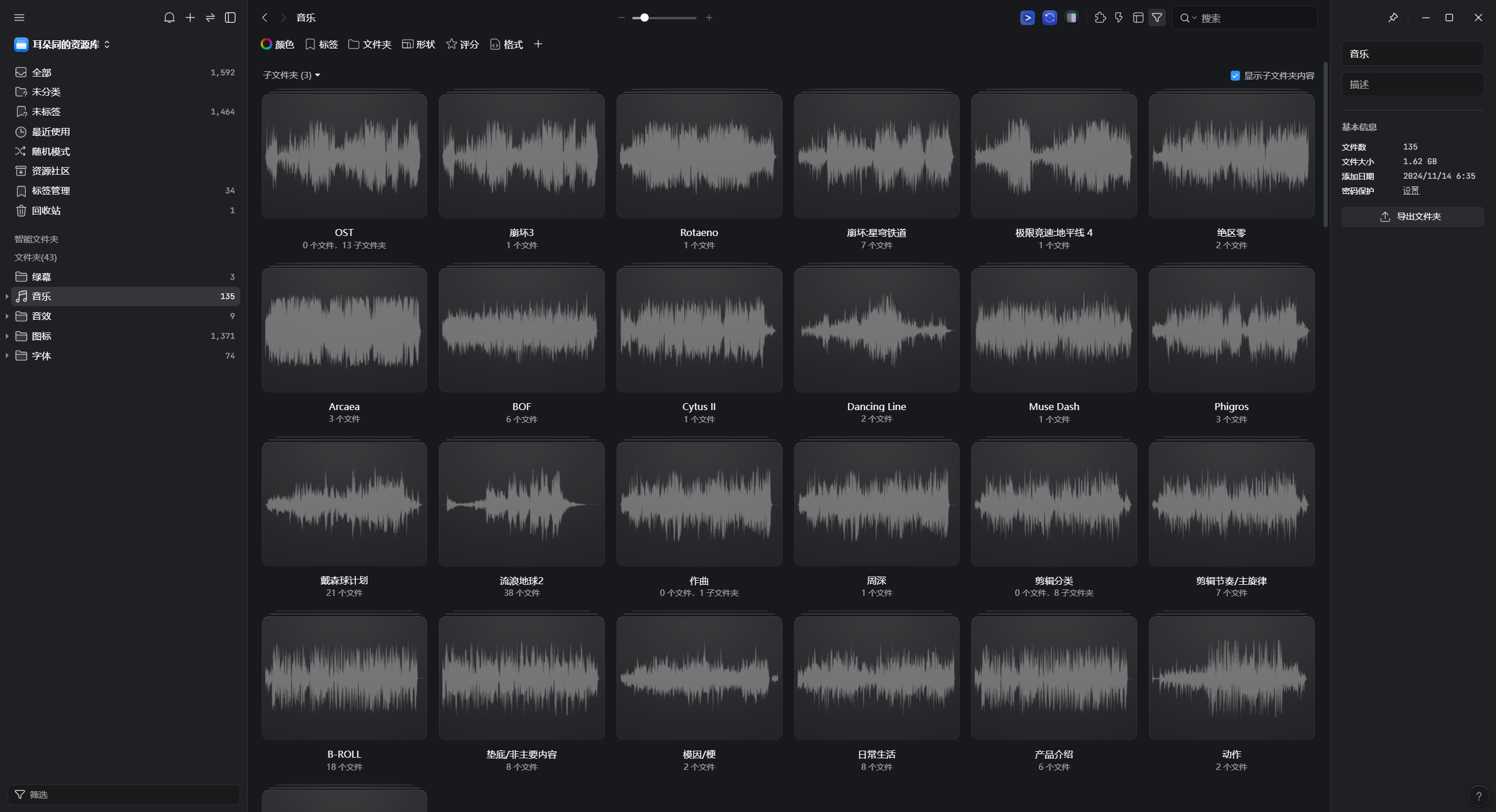This screenshot has height=812, width=1496.
Task: Click the lightning bolt actions icon
Action: tap(1118, 18)
